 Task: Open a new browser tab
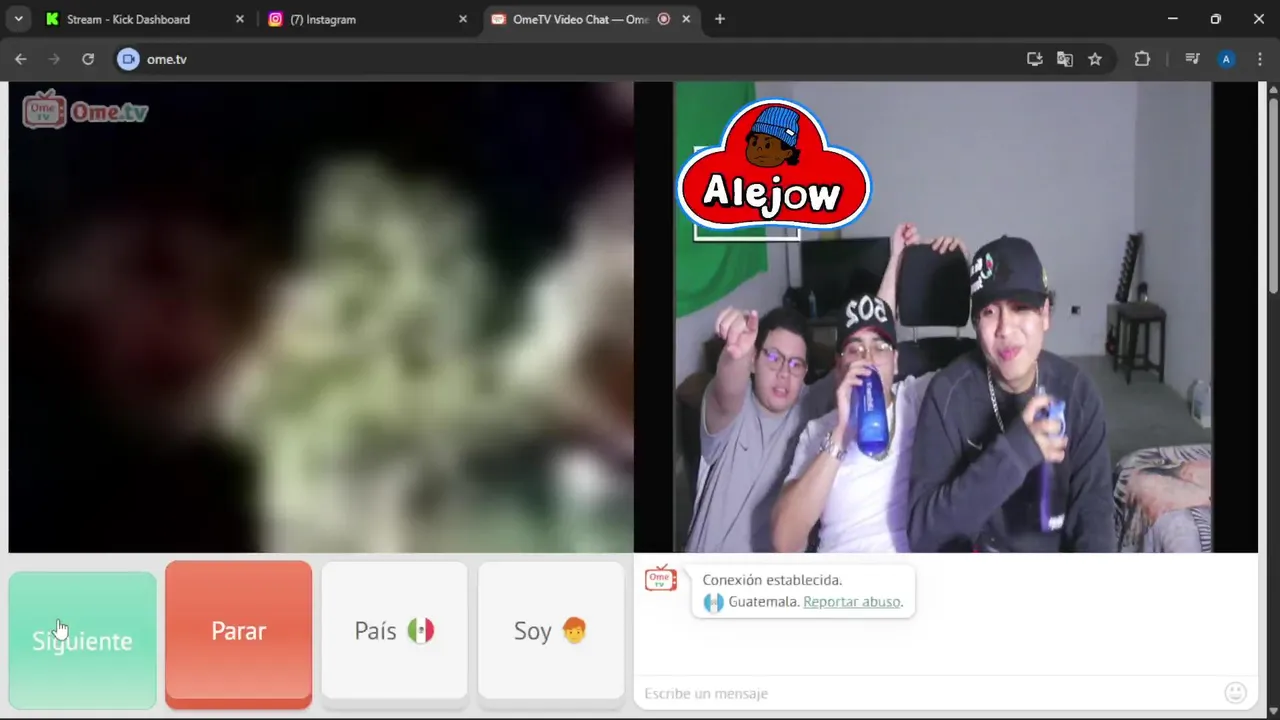tap(719, 19)
